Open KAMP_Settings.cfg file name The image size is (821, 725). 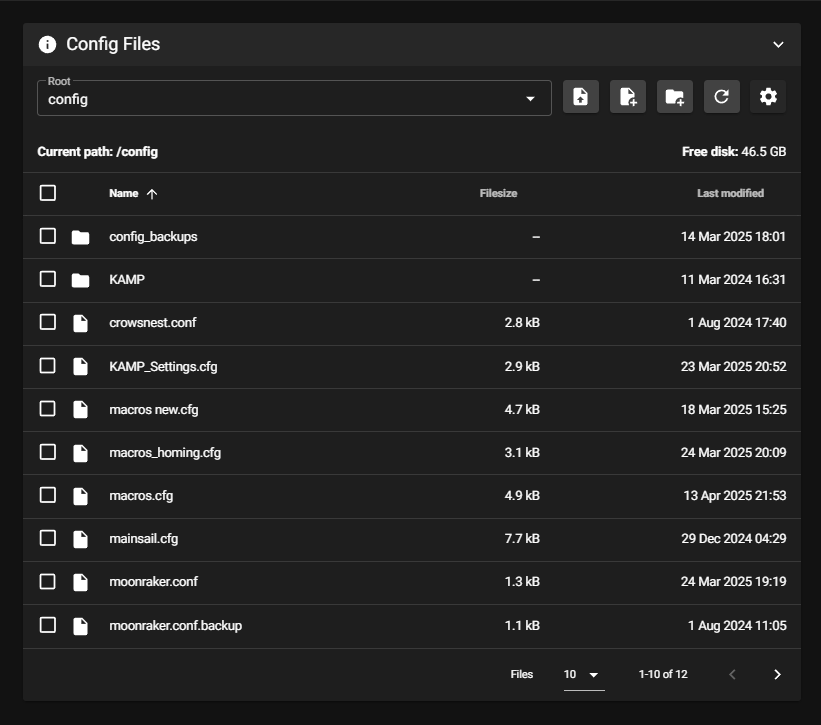tap(163, 366)
